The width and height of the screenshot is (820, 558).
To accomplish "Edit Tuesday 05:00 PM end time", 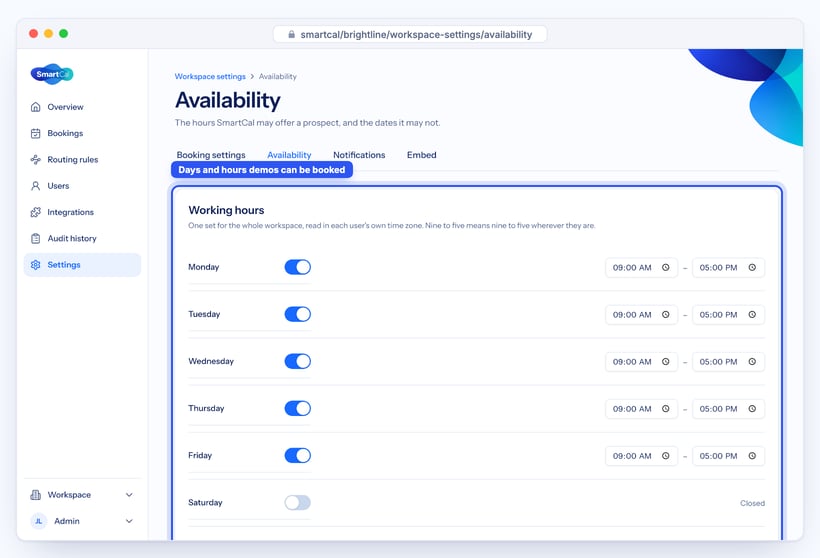I will point(728,314).
